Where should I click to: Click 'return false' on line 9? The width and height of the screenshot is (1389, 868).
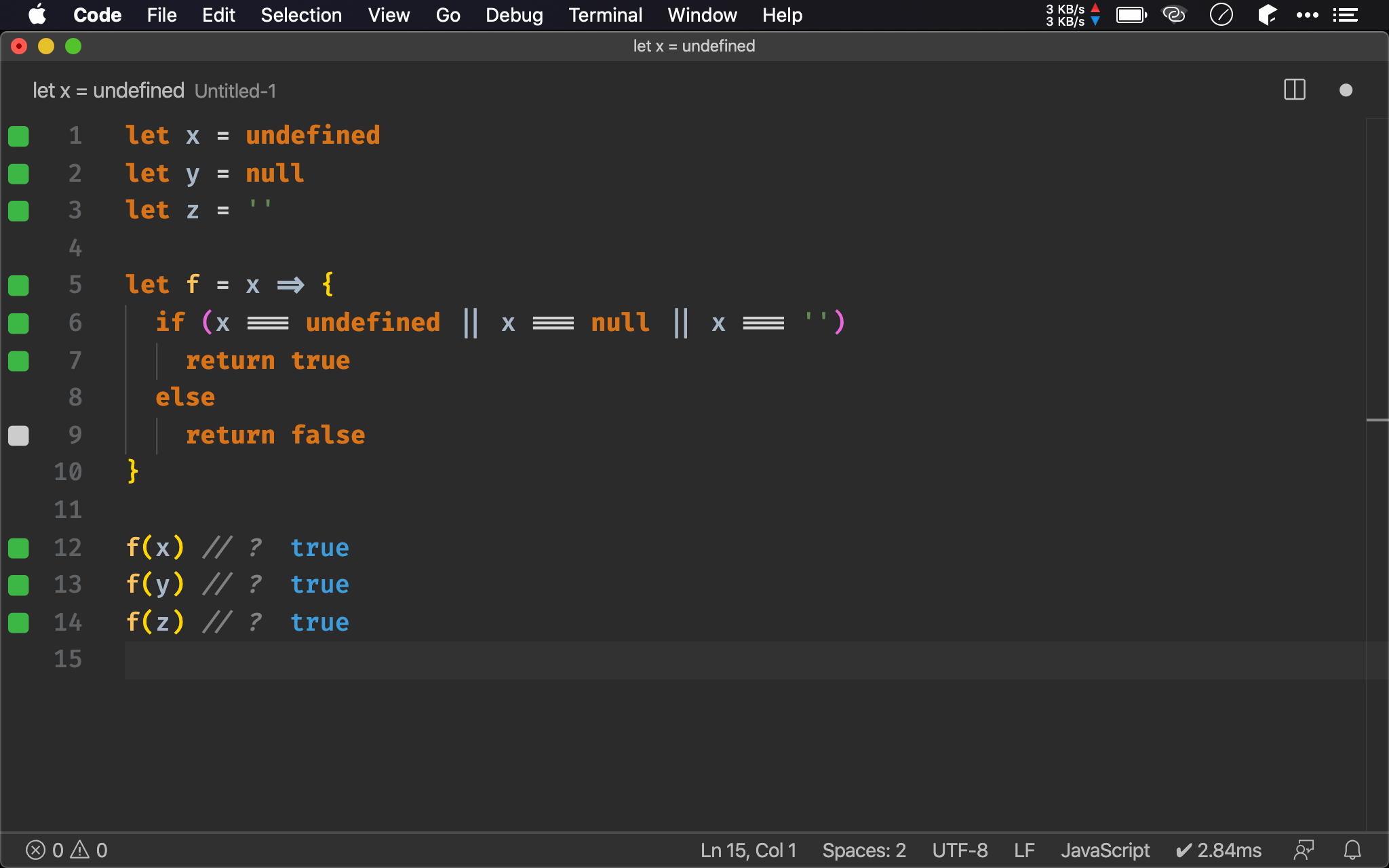click(x=275, y=435)
